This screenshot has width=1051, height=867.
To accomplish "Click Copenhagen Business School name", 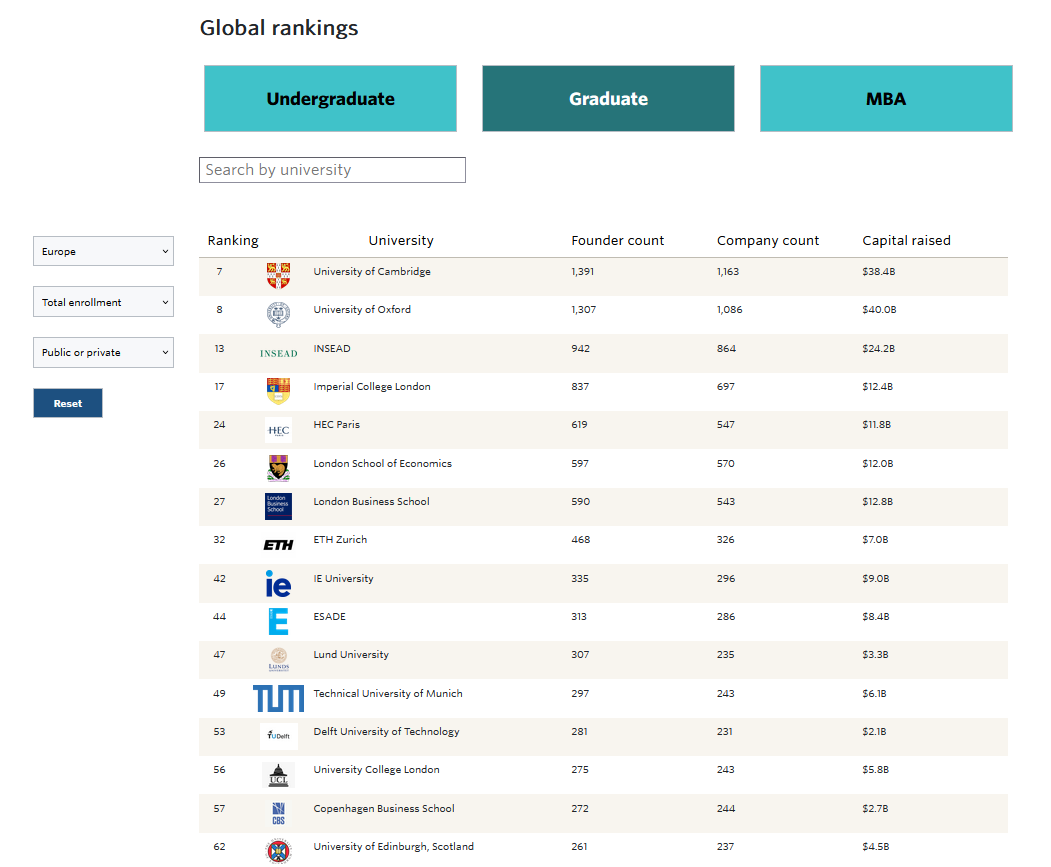I will [384, 809].
